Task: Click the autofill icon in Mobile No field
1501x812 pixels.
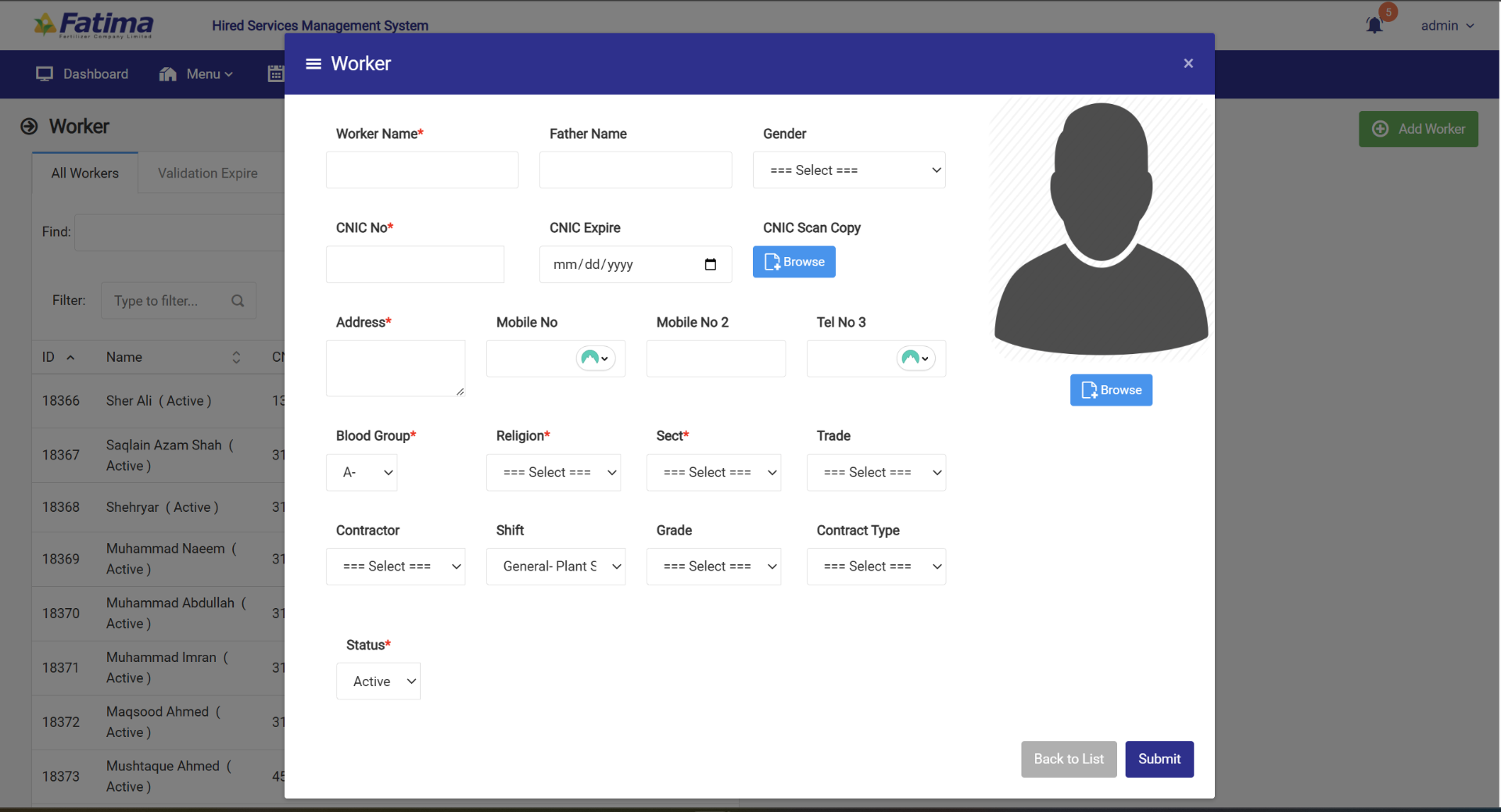Action: pos(596,358)
